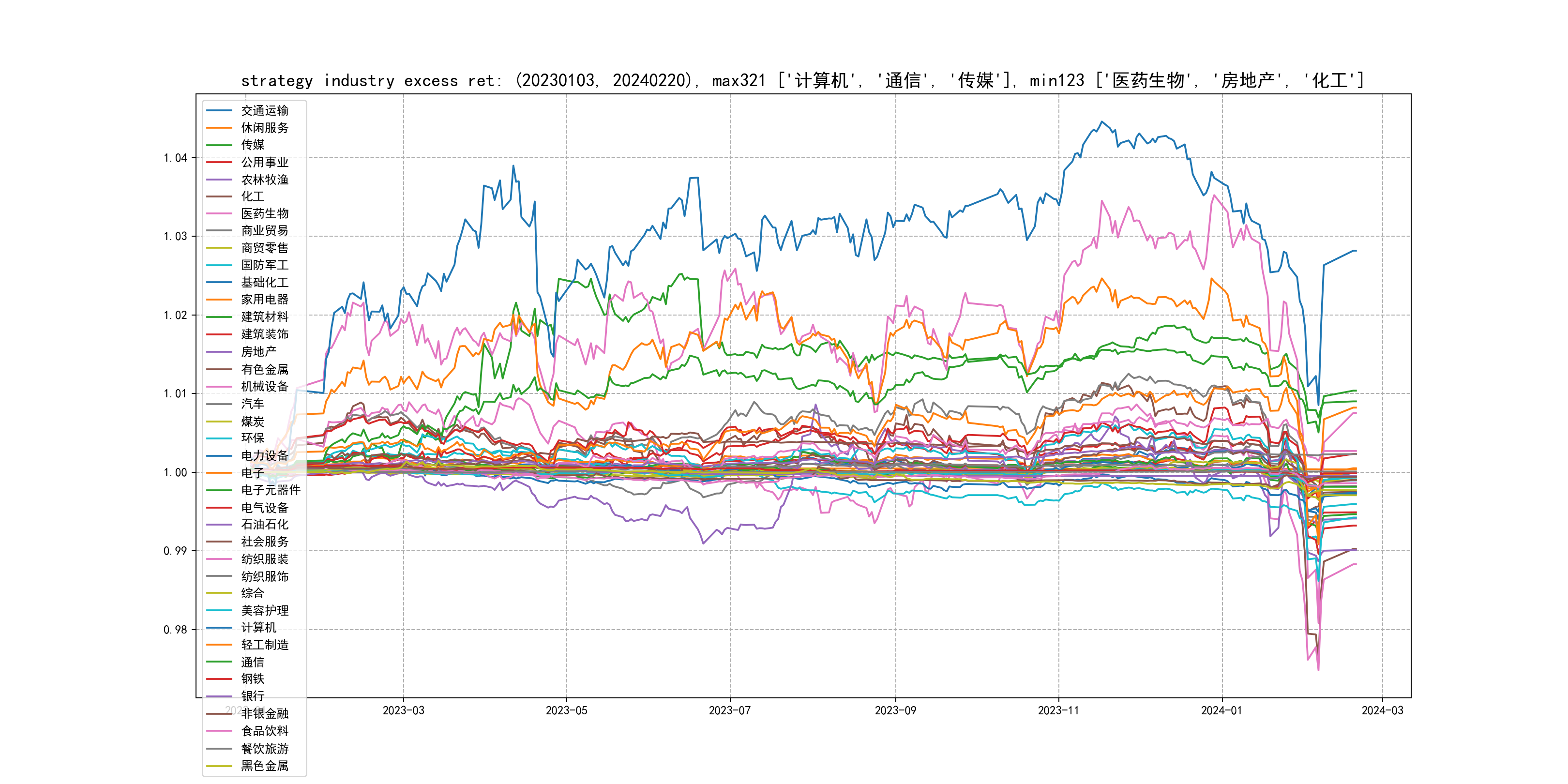Select the 2024-01 x-axis tick label
1568x784 pixels.
click(1221, 710)
